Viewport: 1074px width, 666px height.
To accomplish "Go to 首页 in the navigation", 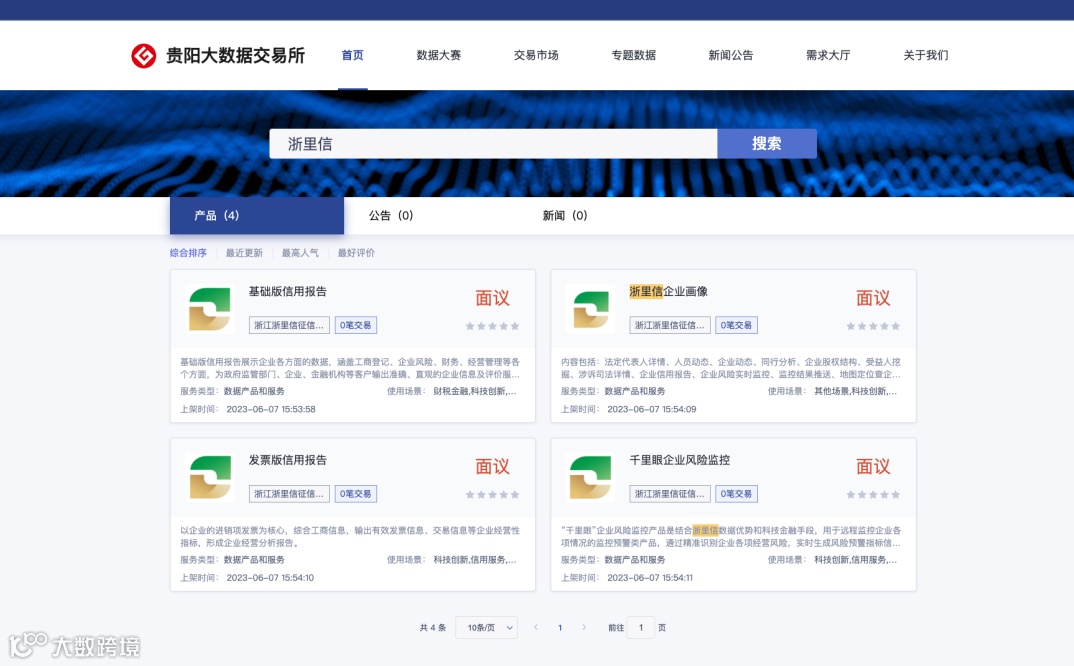I will tap(353, 56).
